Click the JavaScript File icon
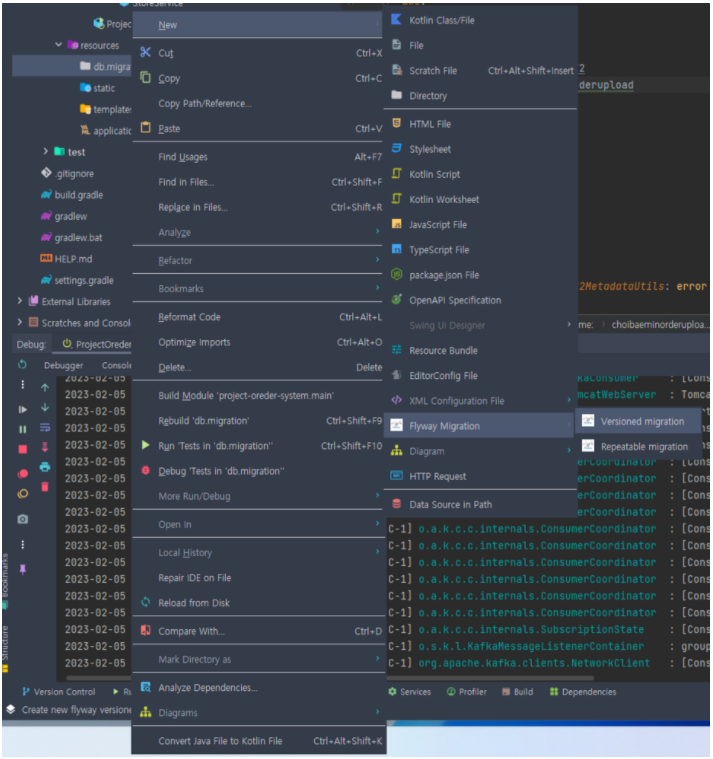The height and width of the screenshot is (759, 713). [x=396, y=224]
